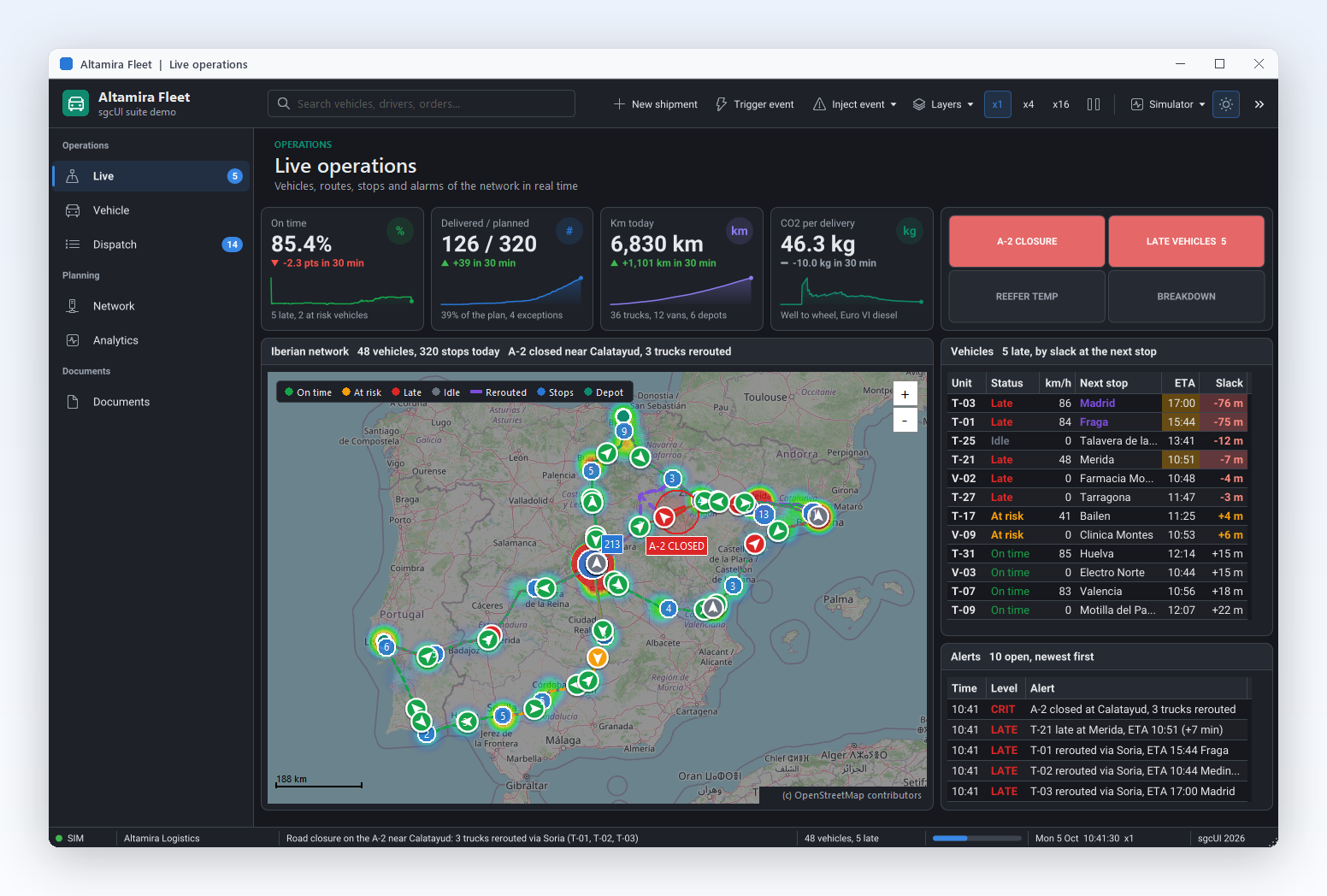Pause the simulation with the pause icon
Viewport: 1327px width, 896px height.
pyautogui.click(x=1094, y=104)
